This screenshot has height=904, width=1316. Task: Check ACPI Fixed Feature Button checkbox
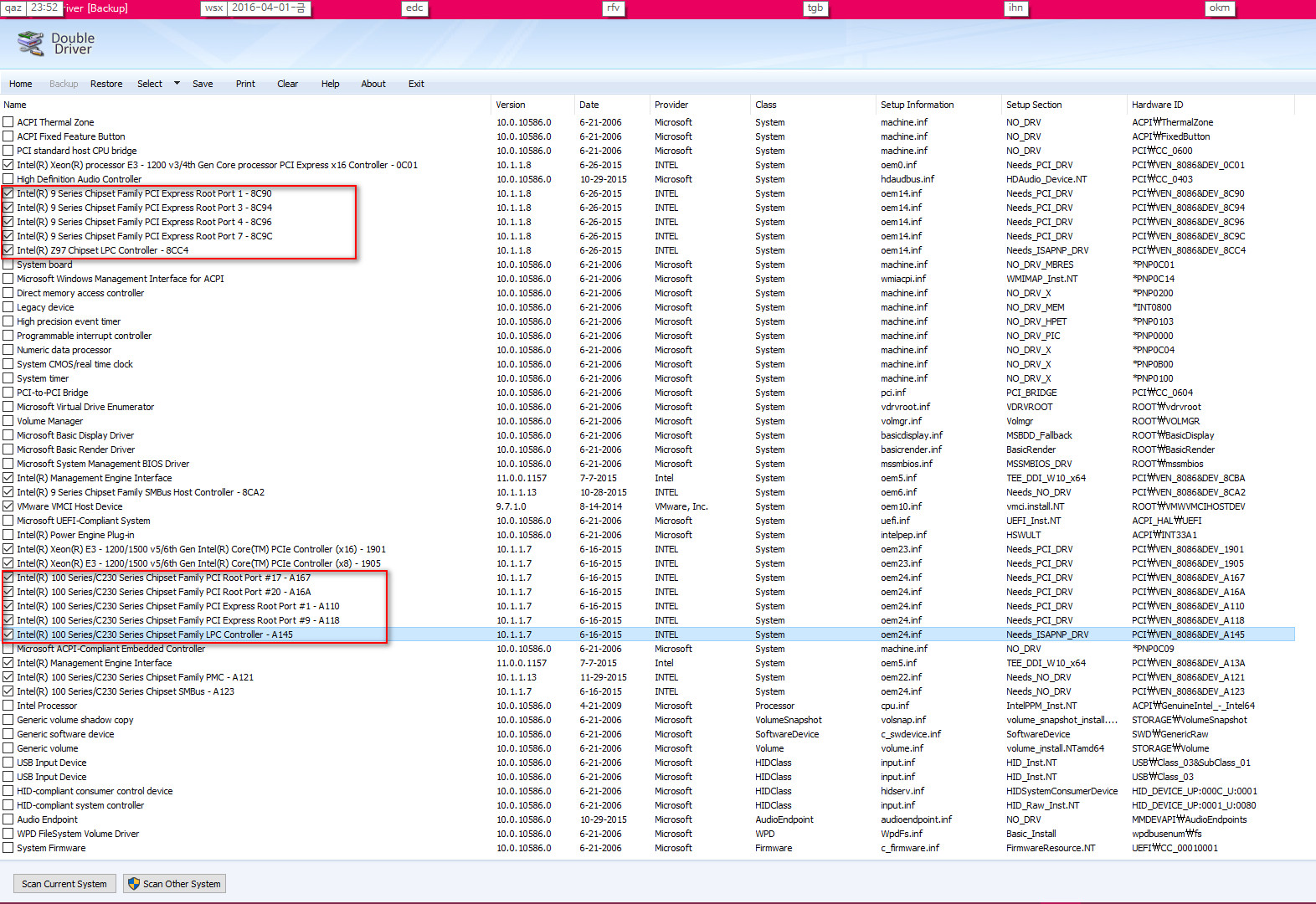pyautogui.click(x=8, y=136)
